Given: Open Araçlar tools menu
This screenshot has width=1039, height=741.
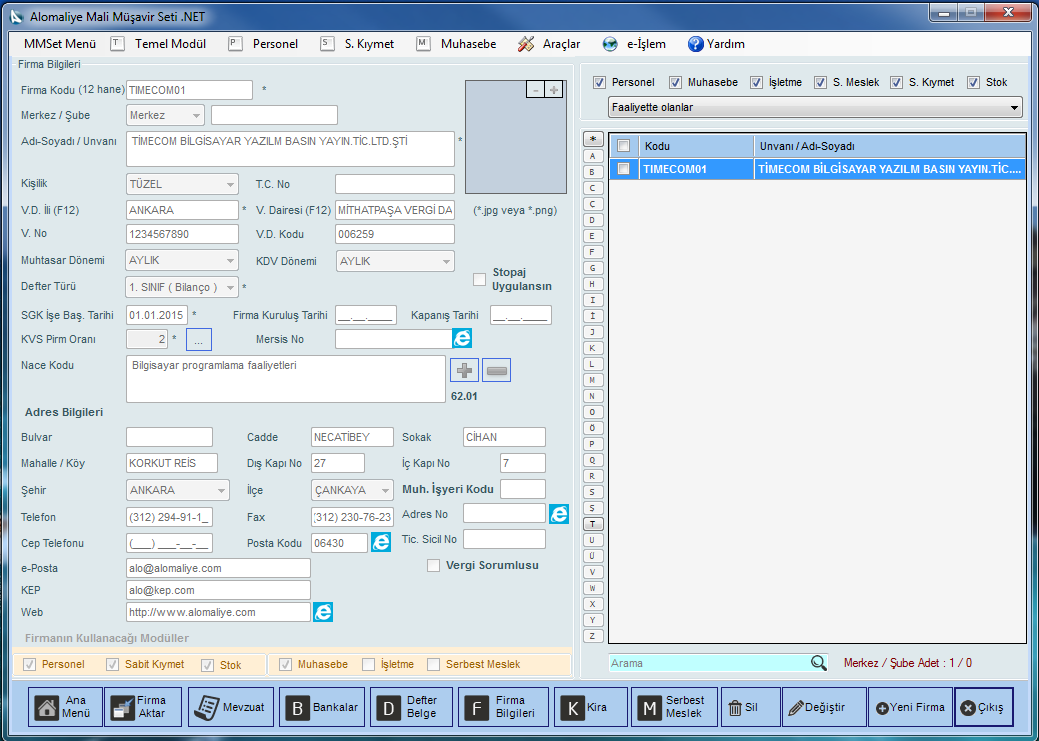Looking at the screenshot, I should click(549, 44).
